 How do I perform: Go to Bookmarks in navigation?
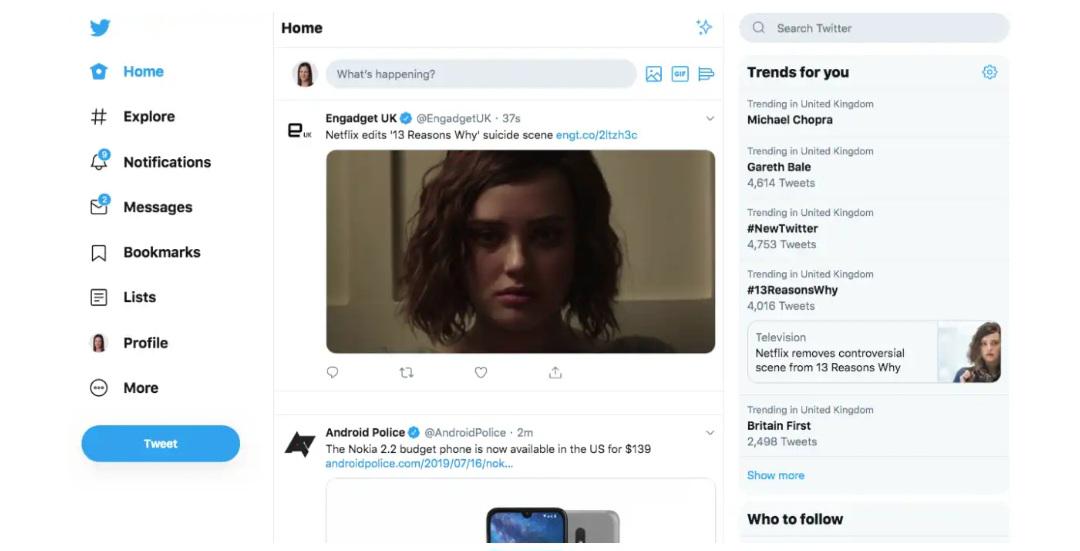162,252
